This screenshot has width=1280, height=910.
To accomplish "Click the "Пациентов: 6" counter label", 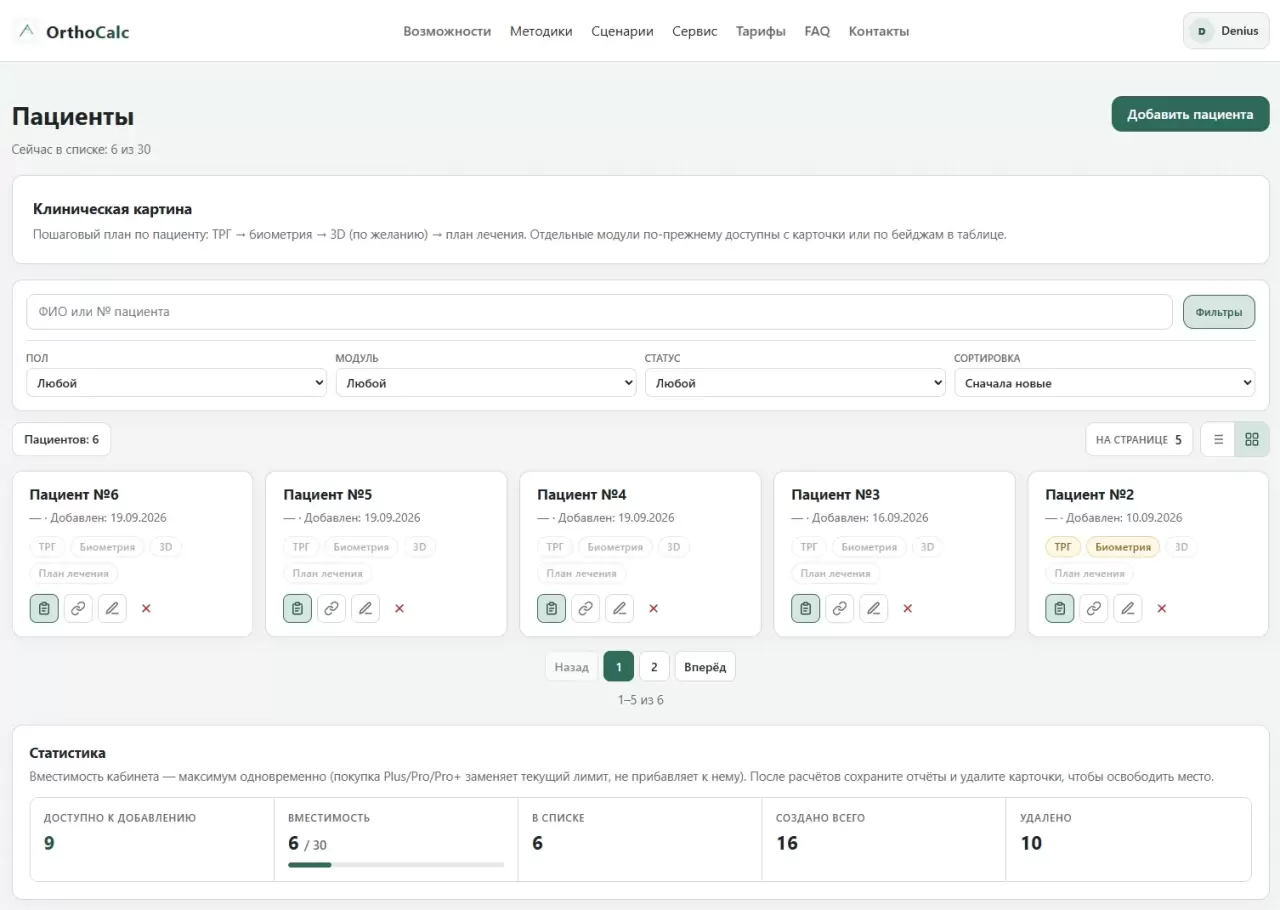I will [62, 439].
